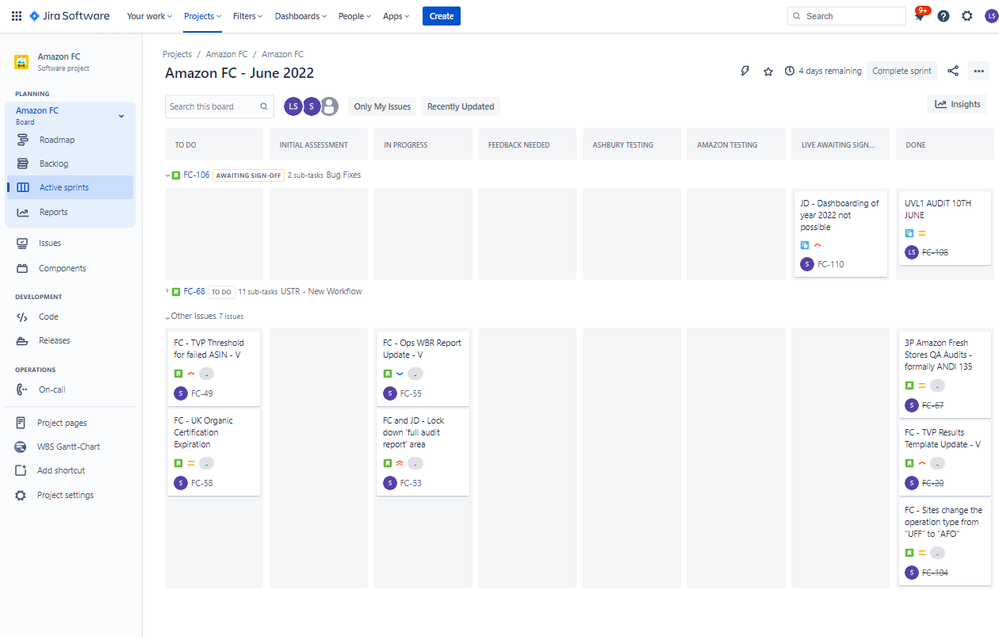
Task: Open On-call in the sidebar
Action: click(x=70, y=389)
